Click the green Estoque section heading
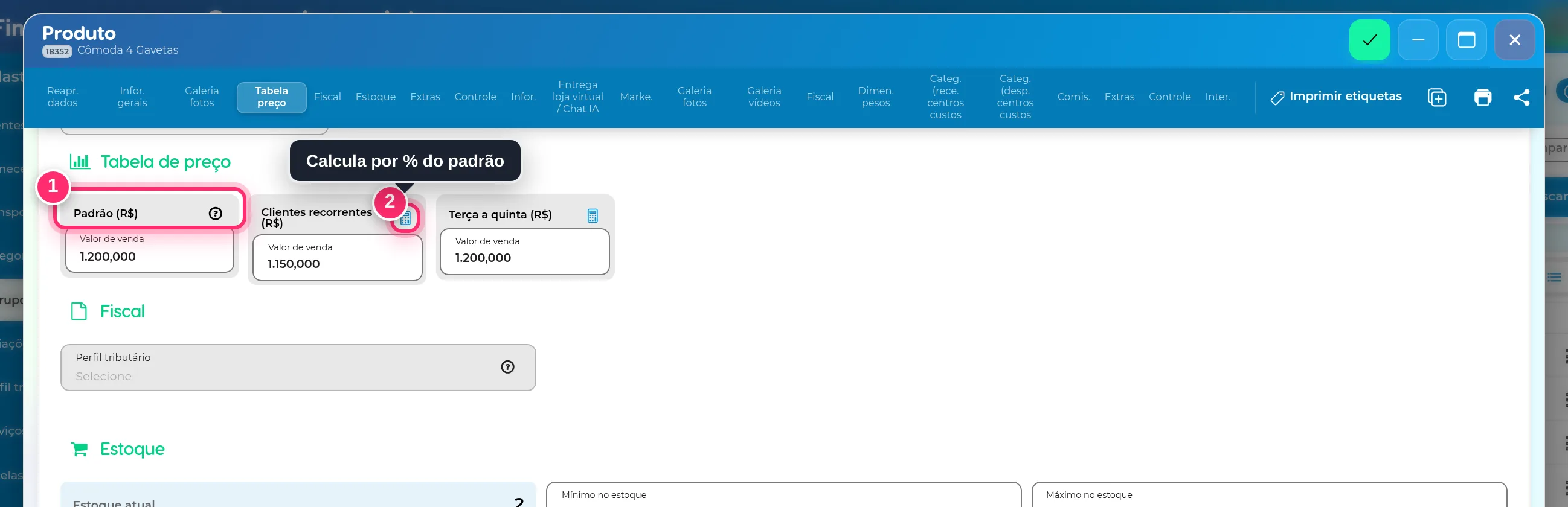1568x507 pixels. [x=132, y=449]
